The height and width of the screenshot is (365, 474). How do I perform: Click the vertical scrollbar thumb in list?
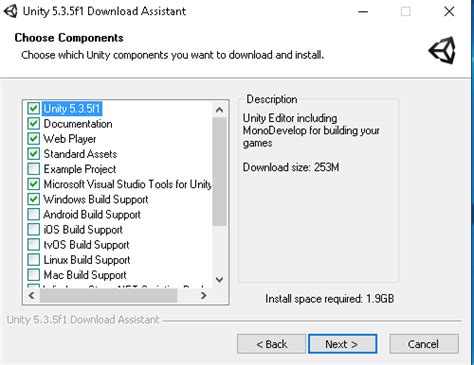pyautogui.click(x=219, y=171)
